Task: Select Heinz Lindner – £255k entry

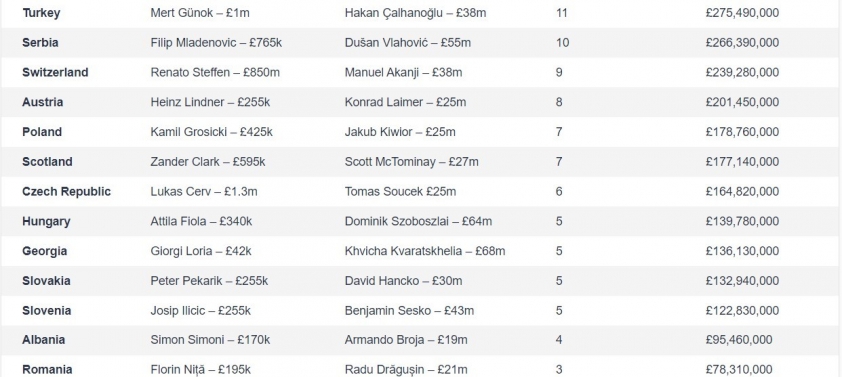Action: pyautogui.click(x=210, y=102)
